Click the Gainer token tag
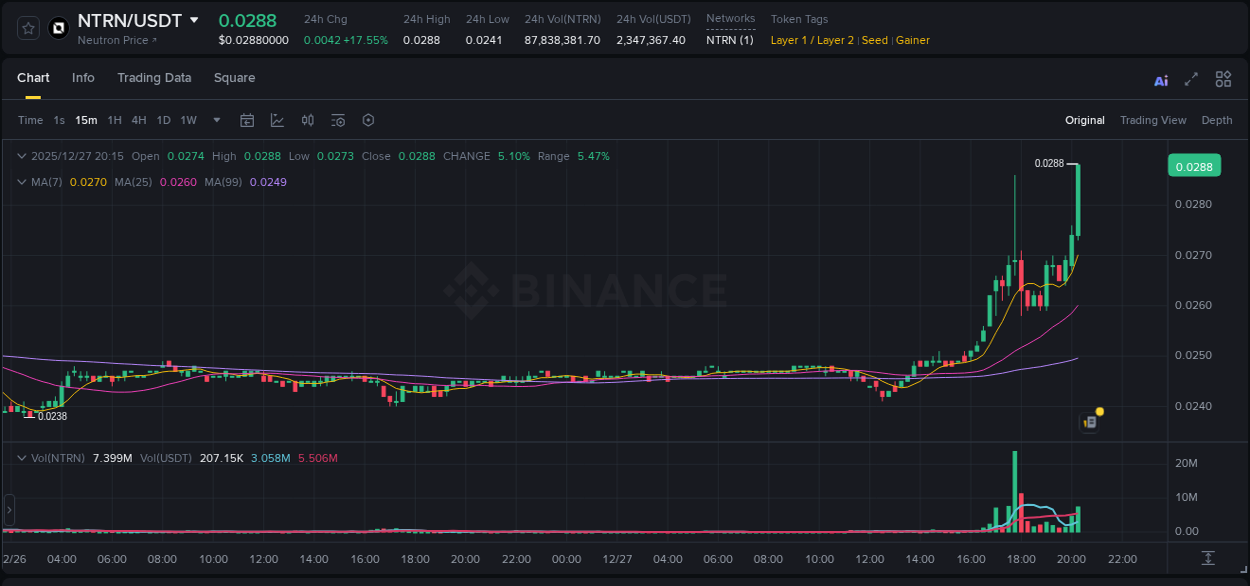 click(913, 40)
